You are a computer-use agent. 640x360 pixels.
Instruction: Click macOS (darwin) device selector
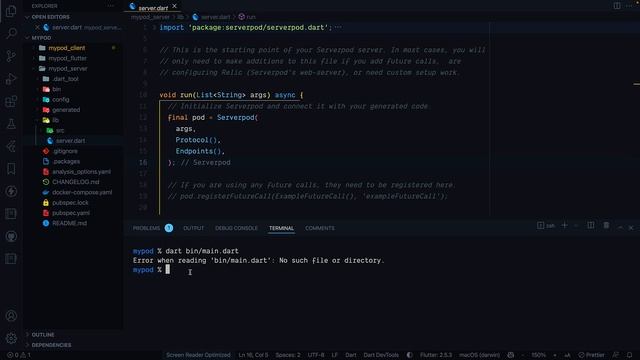click(479, 355)
